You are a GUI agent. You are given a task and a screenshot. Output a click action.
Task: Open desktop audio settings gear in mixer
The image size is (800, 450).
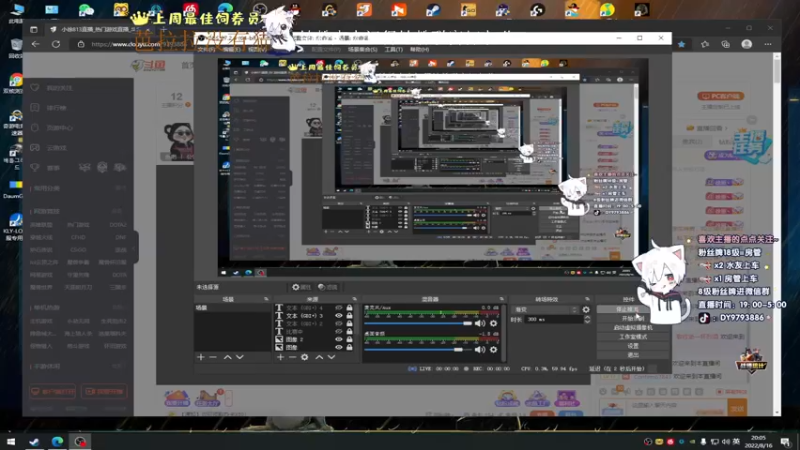(x=493, y=349)
